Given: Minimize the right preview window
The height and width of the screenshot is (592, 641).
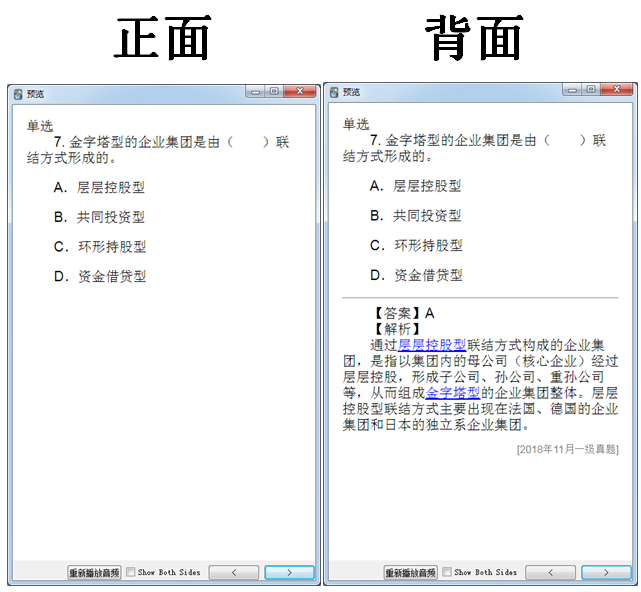Looking at the screenshot, I should point(572,90).
